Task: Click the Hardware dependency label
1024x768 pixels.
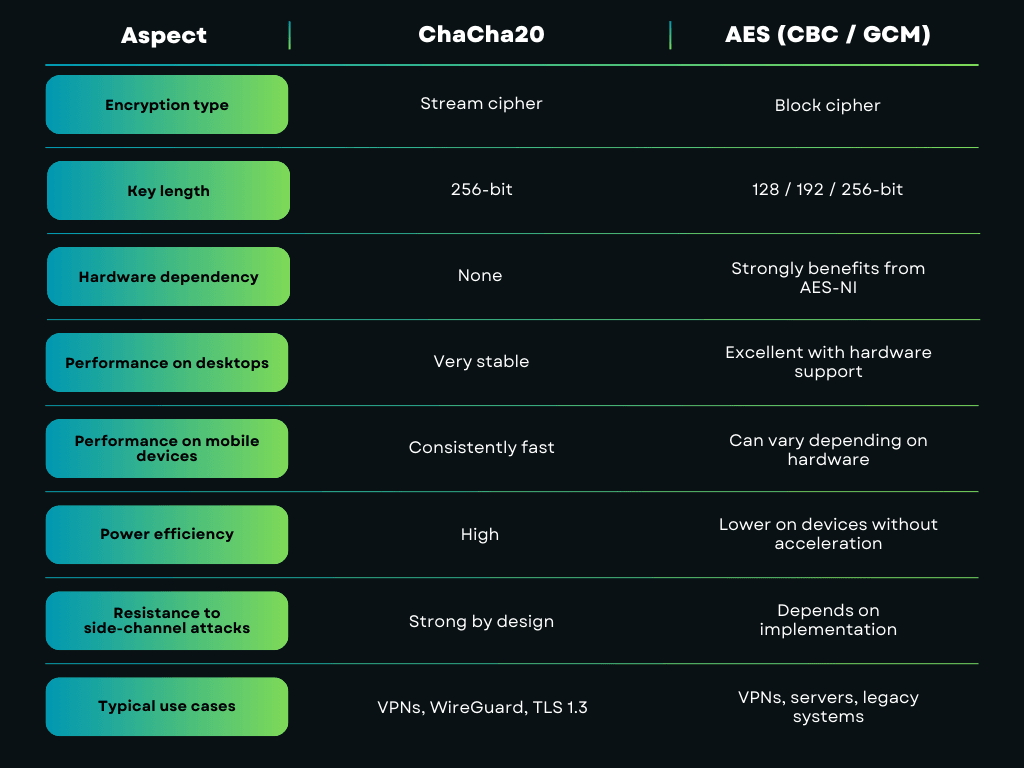Action: tap(168, 276)
